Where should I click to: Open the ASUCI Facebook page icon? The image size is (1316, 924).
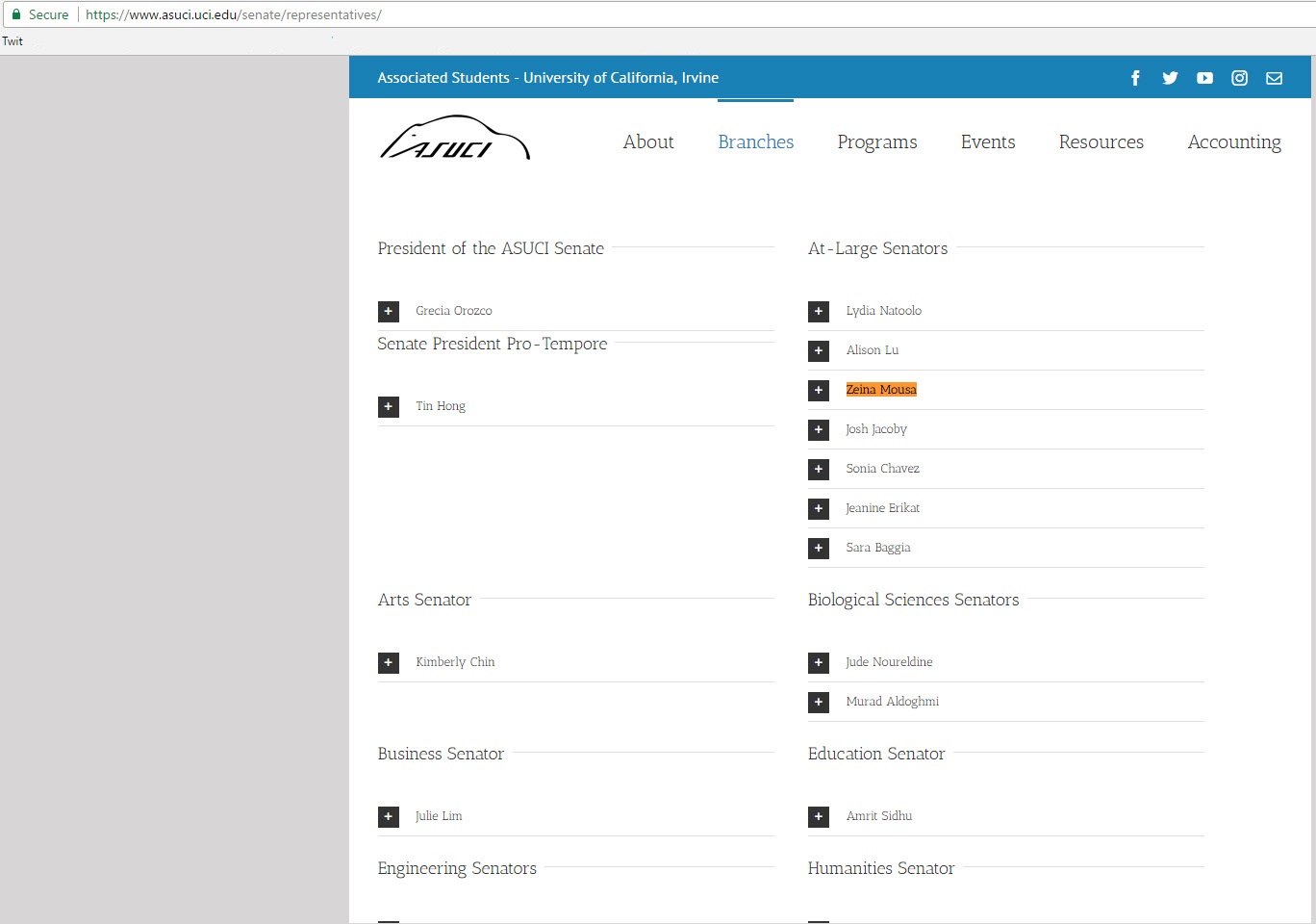tap(1135, 78)
